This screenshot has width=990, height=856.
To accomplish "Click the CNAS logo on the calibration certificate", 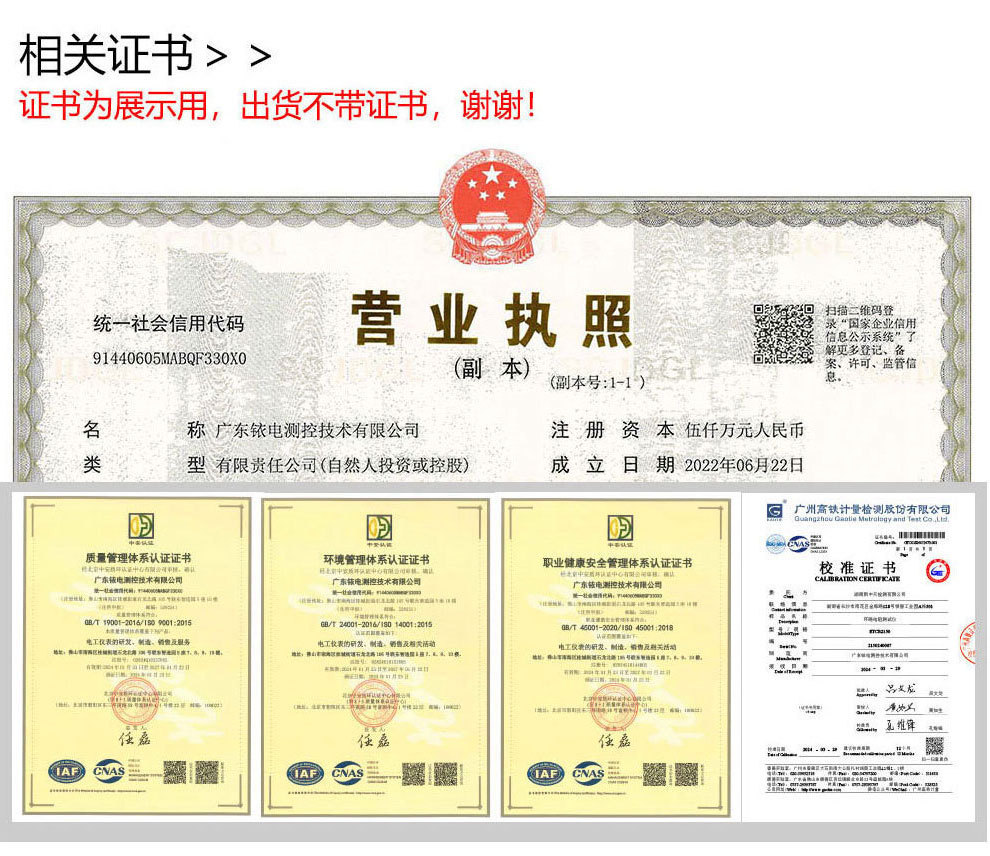I will pyautogui.click(x=799, y=544).
